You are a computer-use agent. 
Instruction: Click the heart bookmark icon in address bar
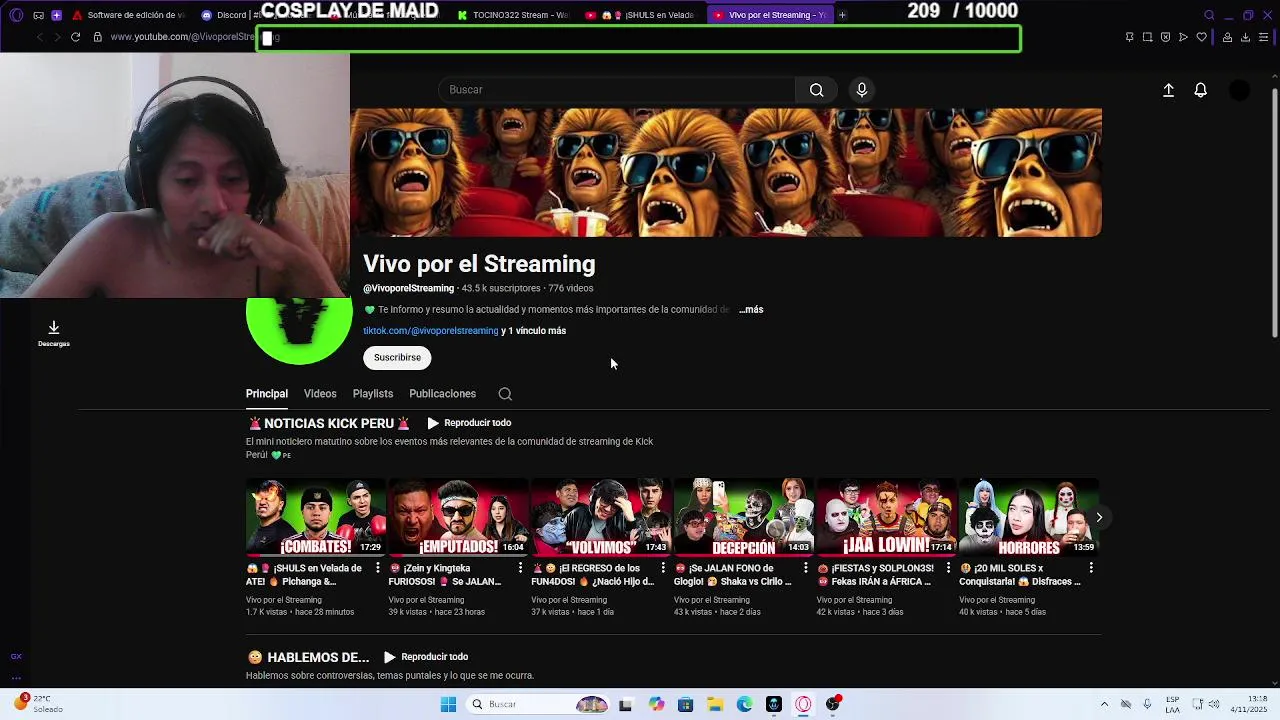pos(1202,37)
